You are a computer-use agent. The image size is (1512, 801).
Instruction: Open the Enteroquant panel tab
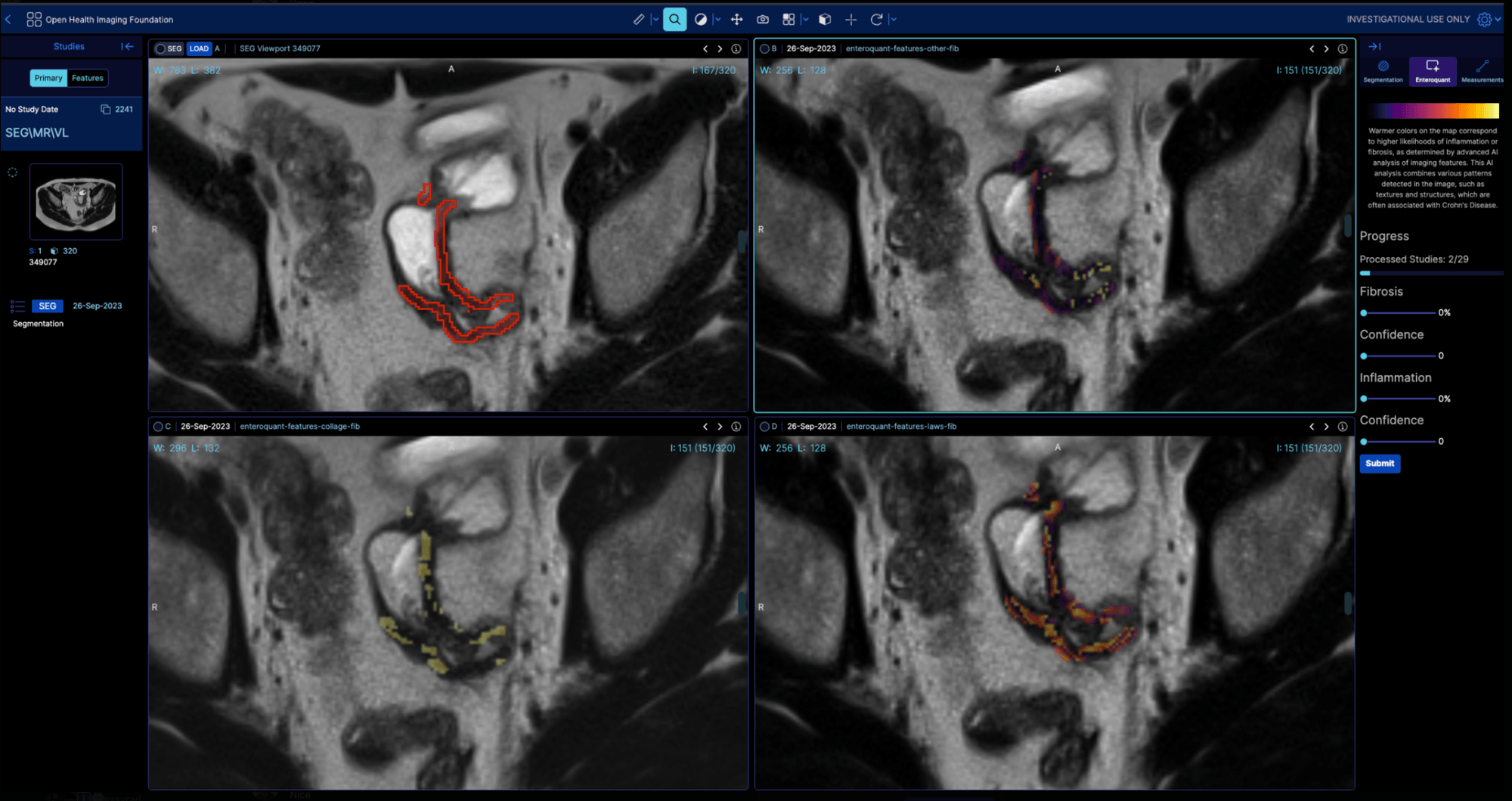point(1433,71)
